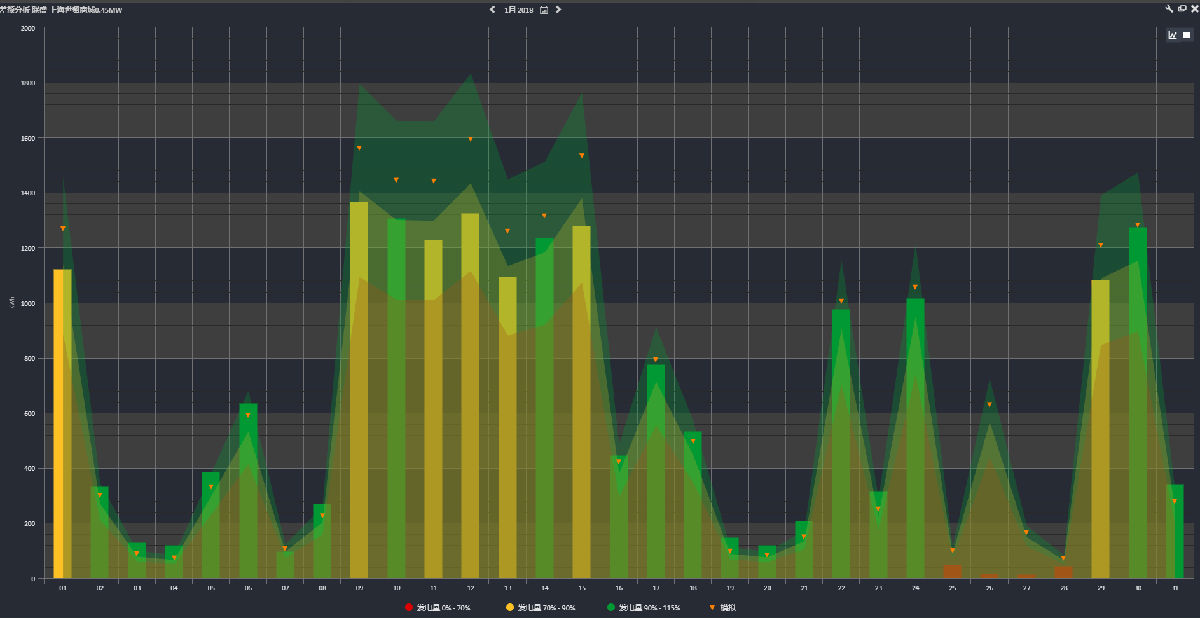
Task: Select the green bar for day 10
Action: tap(396, 398)
